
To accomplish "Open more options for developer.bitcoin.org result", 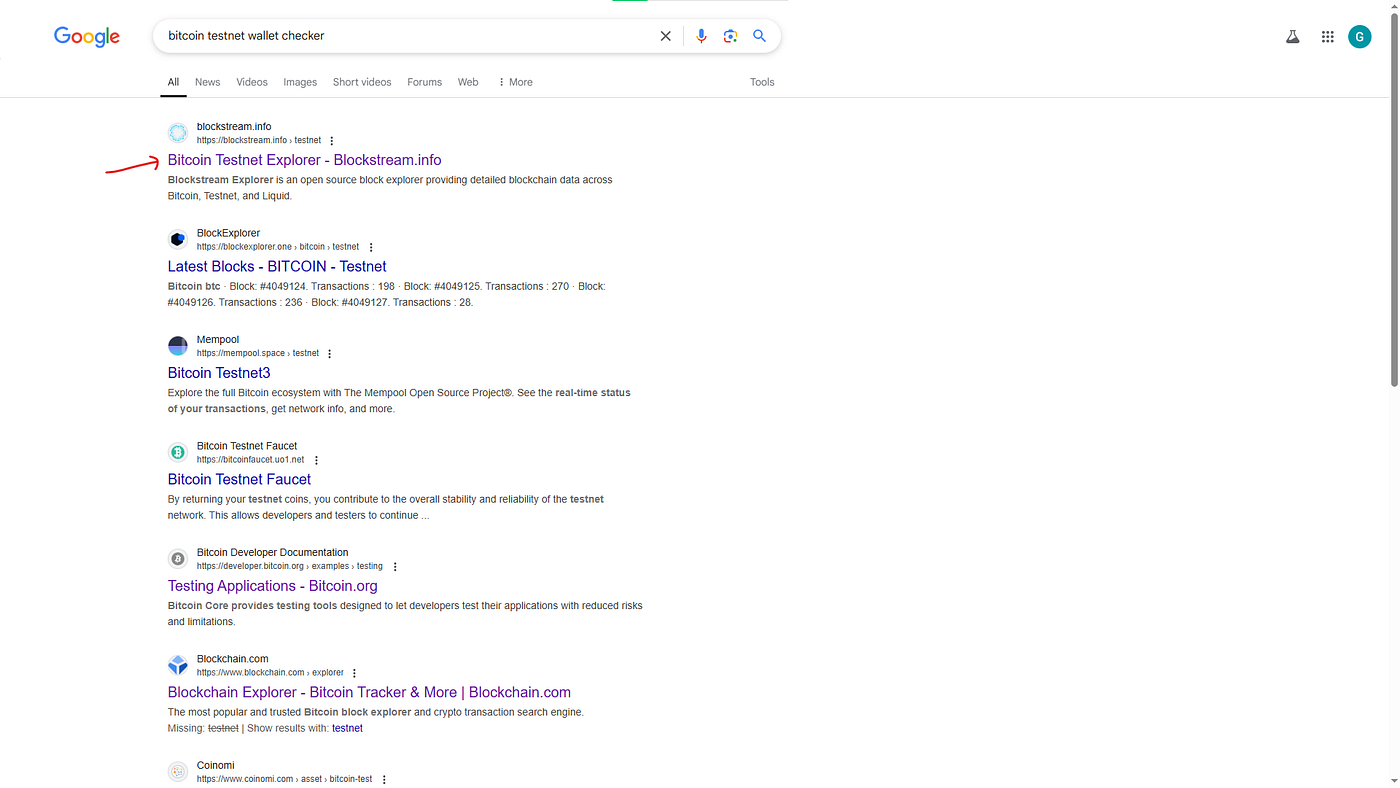I will (395, 567).
